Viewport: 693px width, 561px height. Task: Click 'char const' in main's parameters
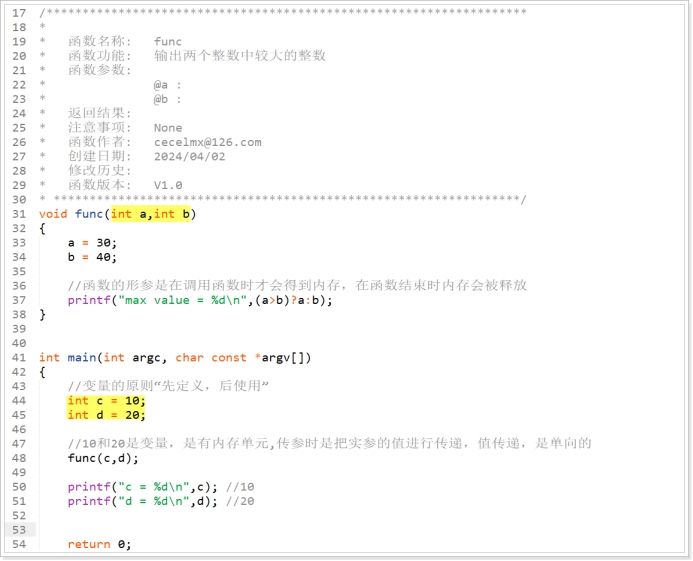(211, 358)
